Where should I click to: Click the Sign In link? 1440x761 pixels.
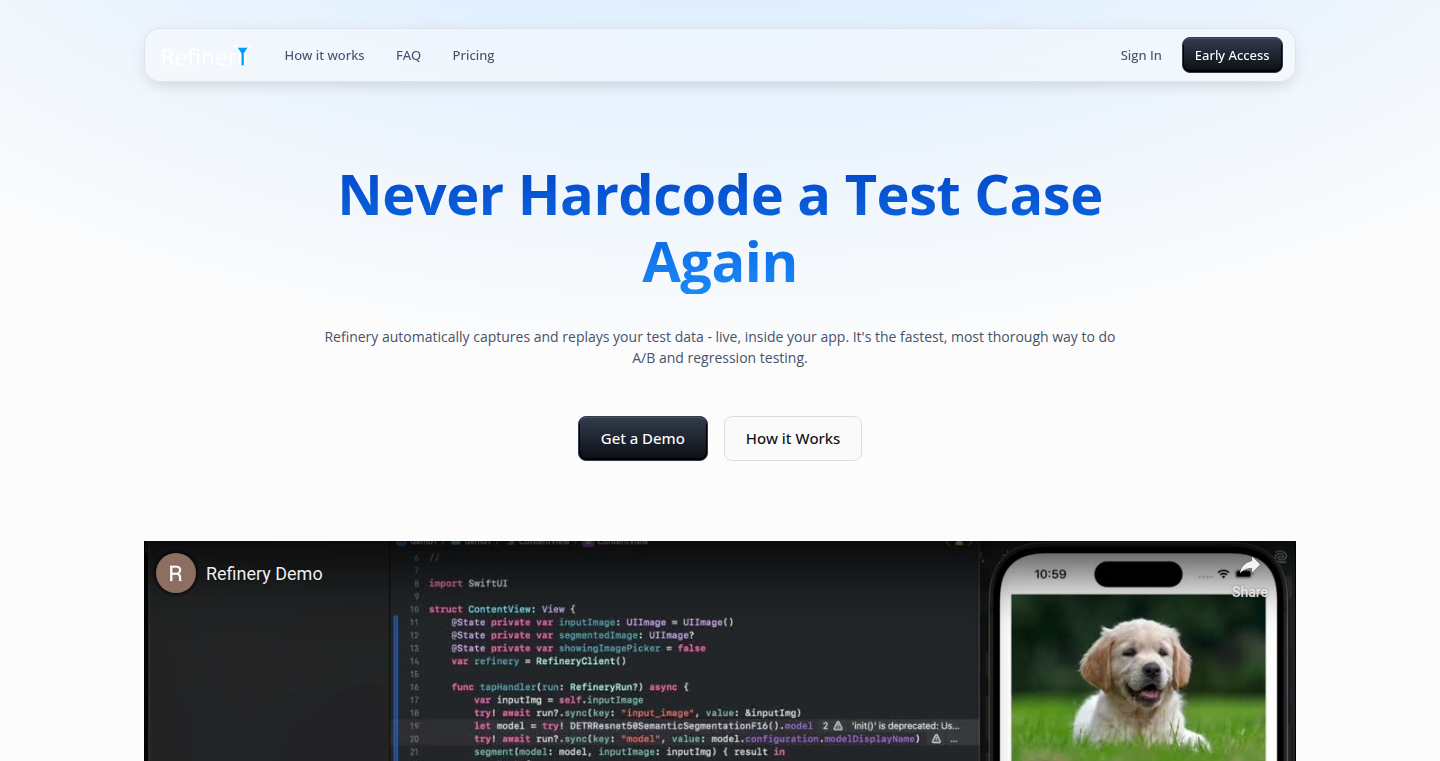pos(1141,56)
